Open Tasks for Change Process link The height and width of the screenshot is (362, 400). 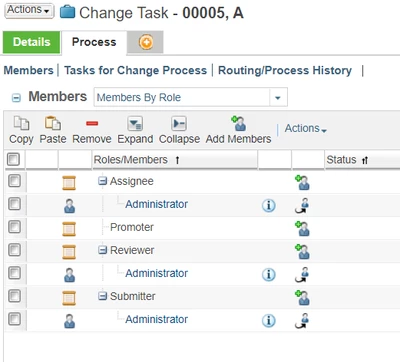[135, 70]
